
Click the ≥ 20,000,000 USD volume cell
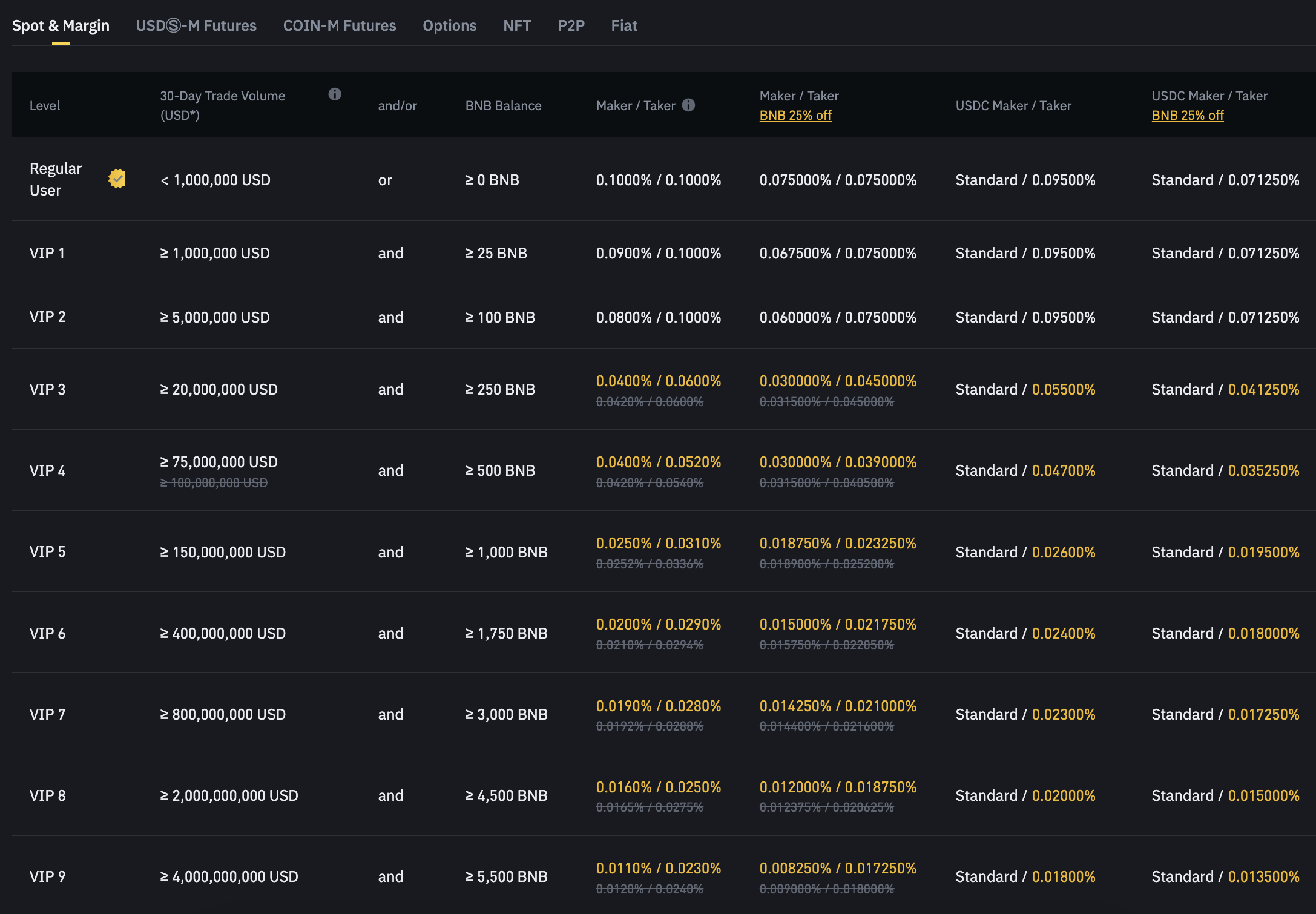[x=219, y=389]
